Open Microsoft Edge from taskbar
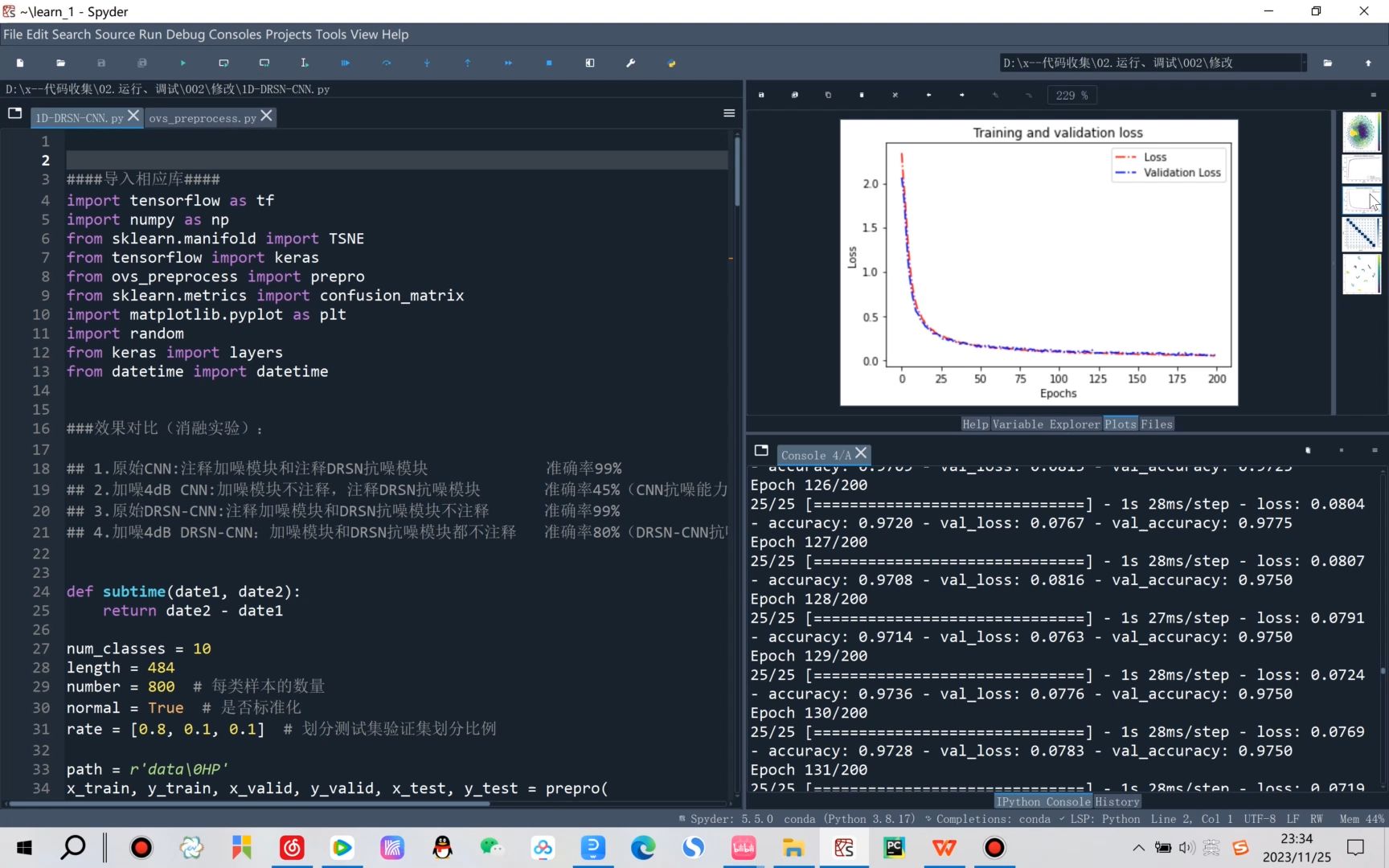 tap(643, 848)
